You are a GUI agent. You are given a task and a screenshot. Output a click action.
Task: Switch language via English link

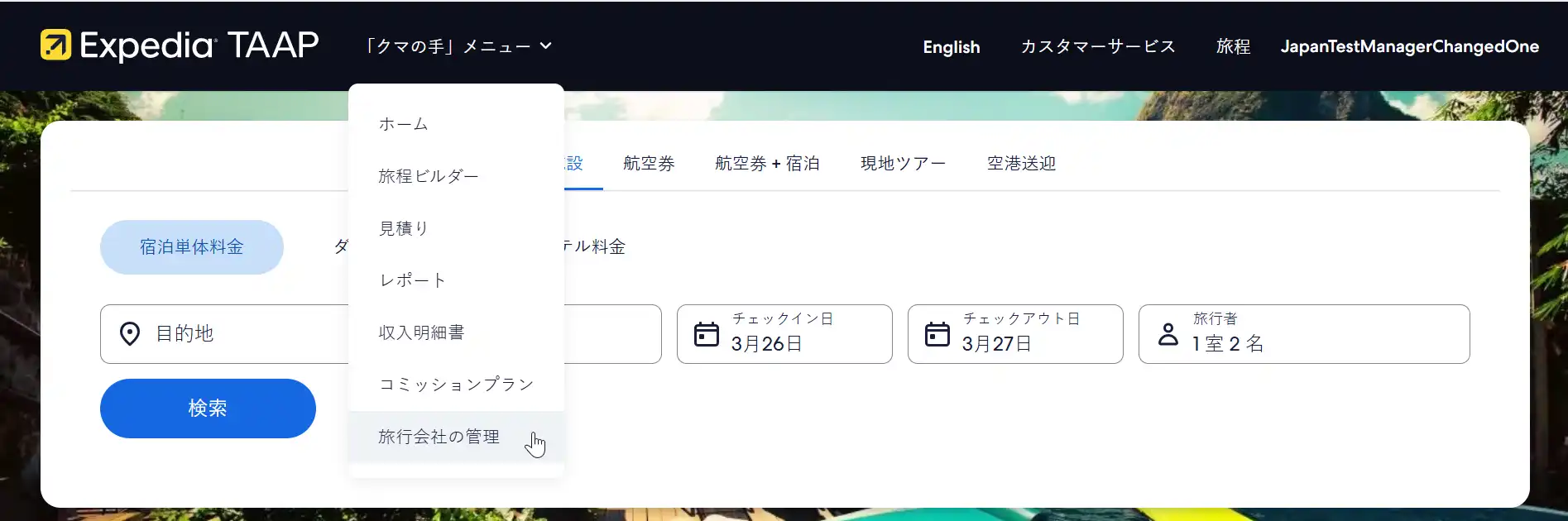[951, 47]
